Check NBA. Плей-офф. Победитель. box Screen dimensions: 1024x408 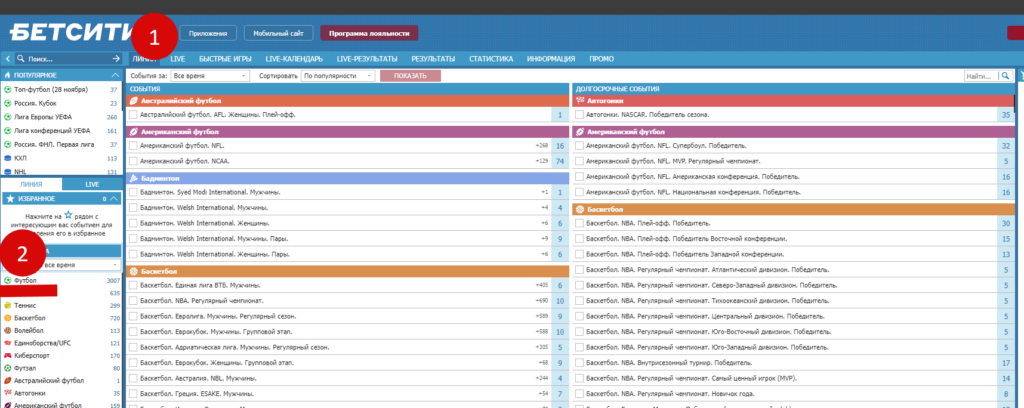[580, 223]
